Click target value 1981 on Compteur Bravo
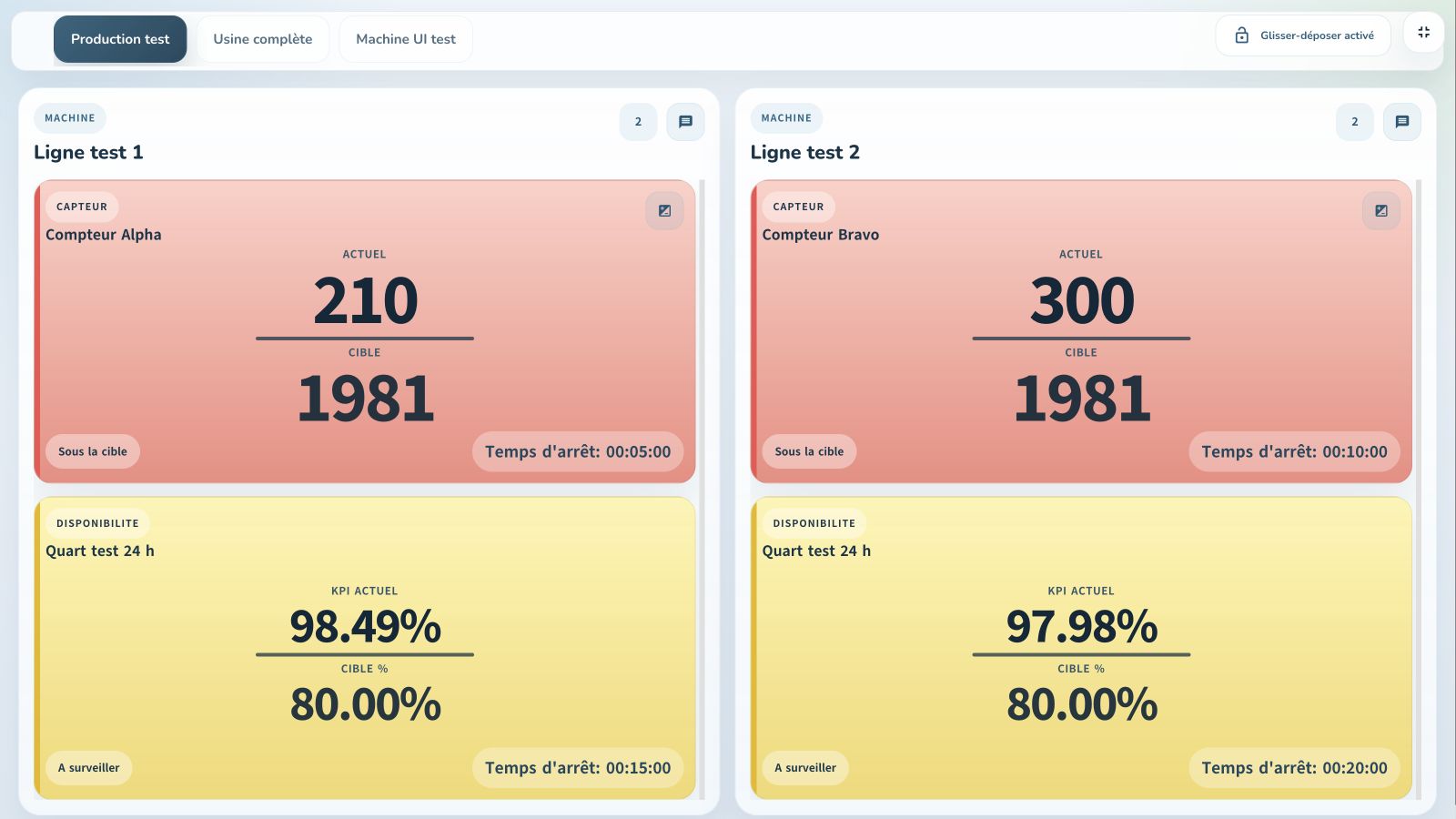1456x819 pixels. (x=1082, y=399)
